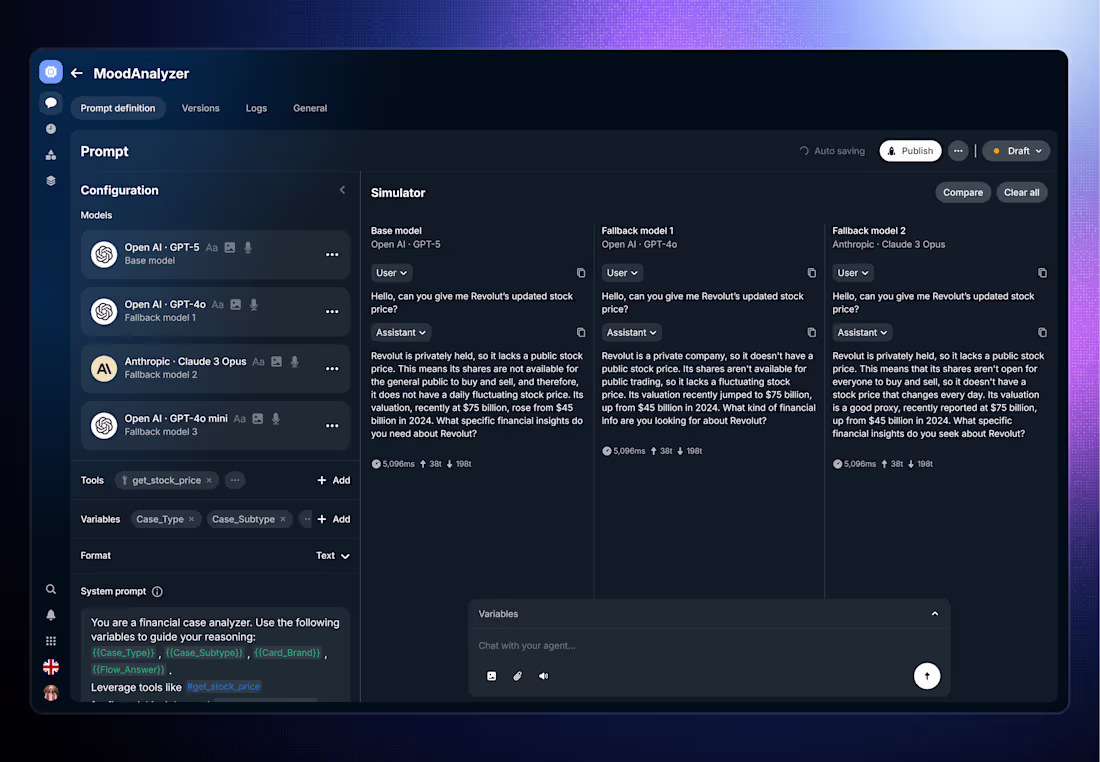This screenshot has width=1100, height=762.
Task: Open the Base model Assistant role dropdown
Action: [401, 333]
